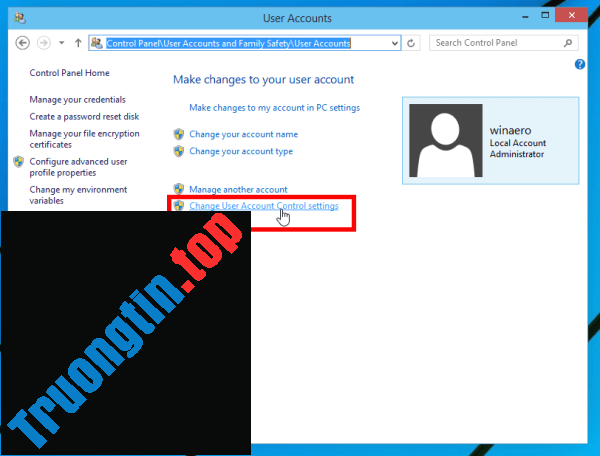Click the Administrator label
Screen dimensions: 600x456
coord(517,154)
